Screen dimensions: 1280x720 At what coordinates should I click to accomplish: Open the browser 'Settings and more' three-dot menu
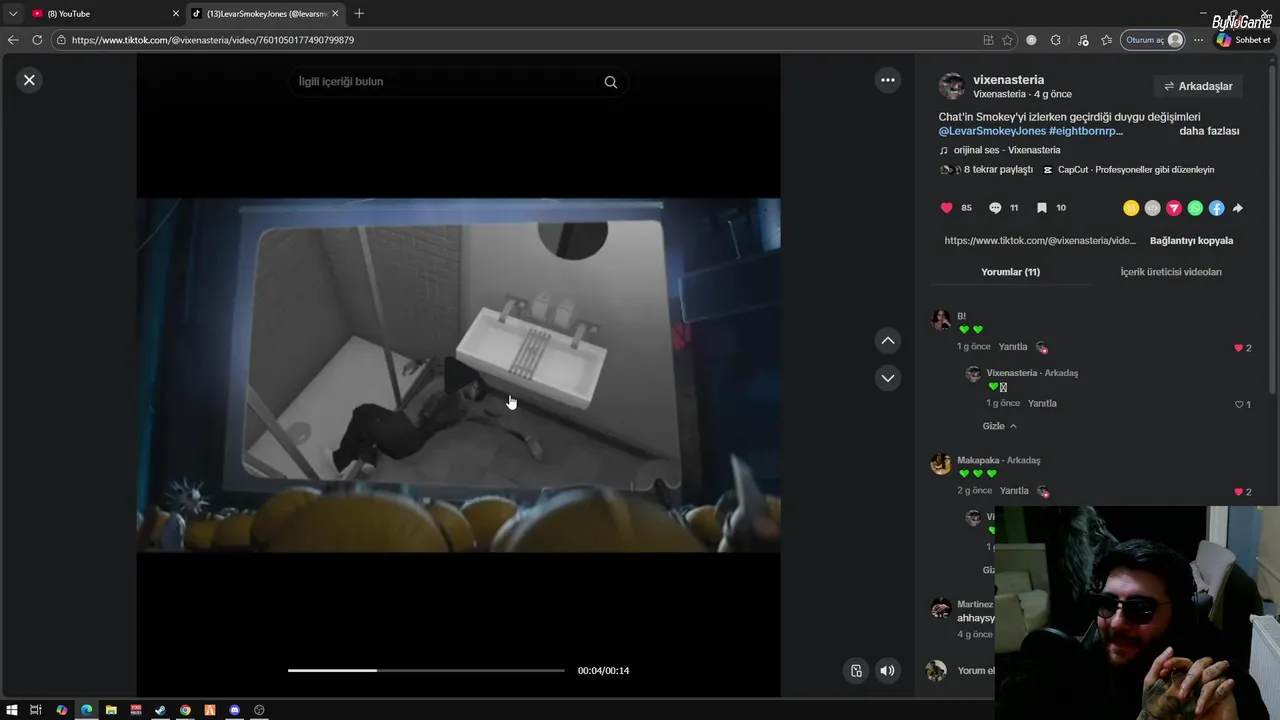point(1198,40)
